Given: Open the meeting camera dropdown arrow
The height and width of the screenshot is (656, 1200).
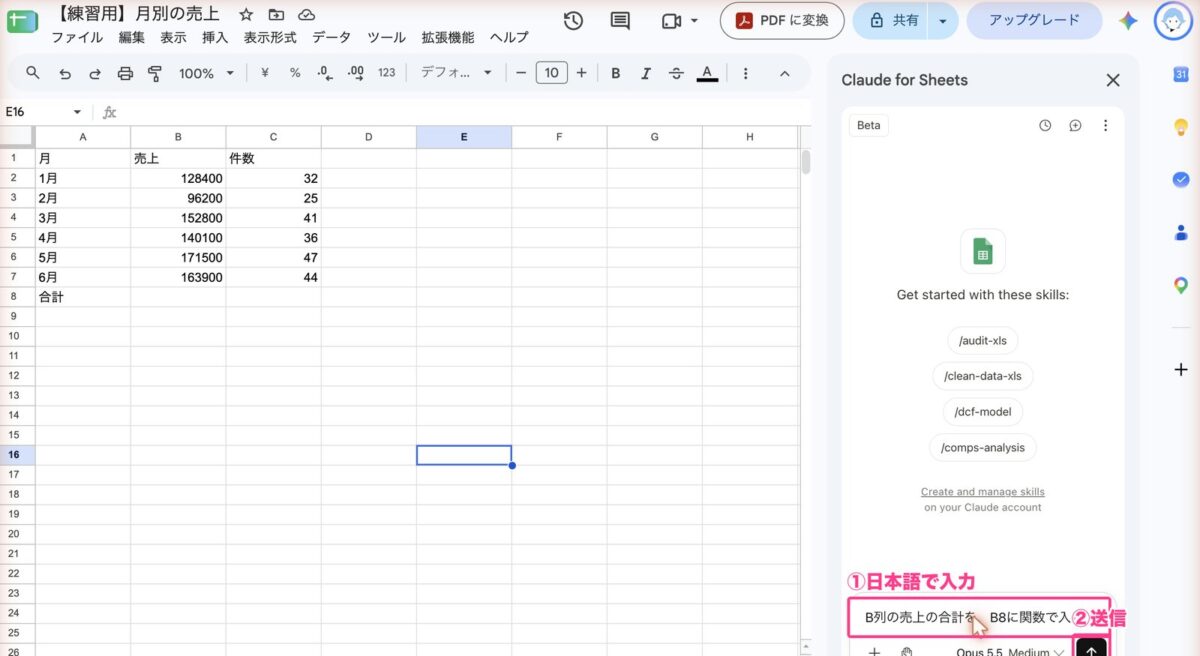Looking at the screenshot, I should pyautogui.click(x=694, y=21).
